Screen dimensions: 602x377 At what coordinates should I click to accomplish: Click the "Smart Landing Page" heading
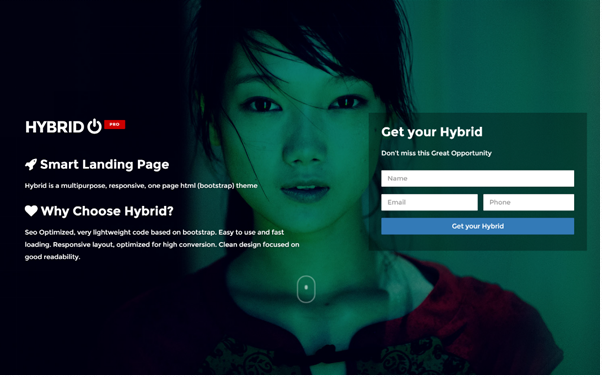tap(104, 164)
